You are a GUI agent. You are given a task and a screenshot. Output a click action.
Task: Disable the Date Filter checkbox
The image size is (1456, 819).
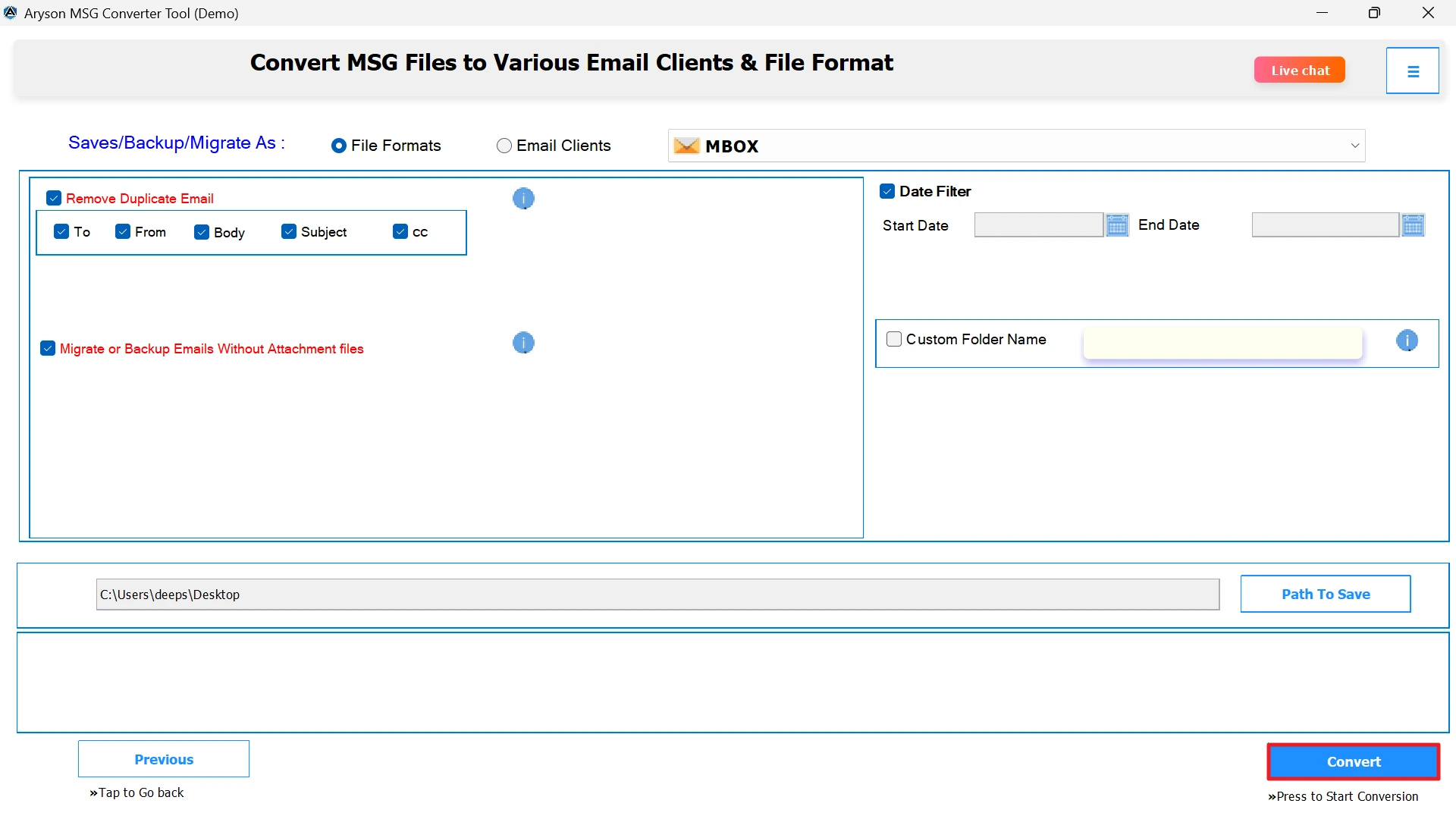(x=887, y=191)
